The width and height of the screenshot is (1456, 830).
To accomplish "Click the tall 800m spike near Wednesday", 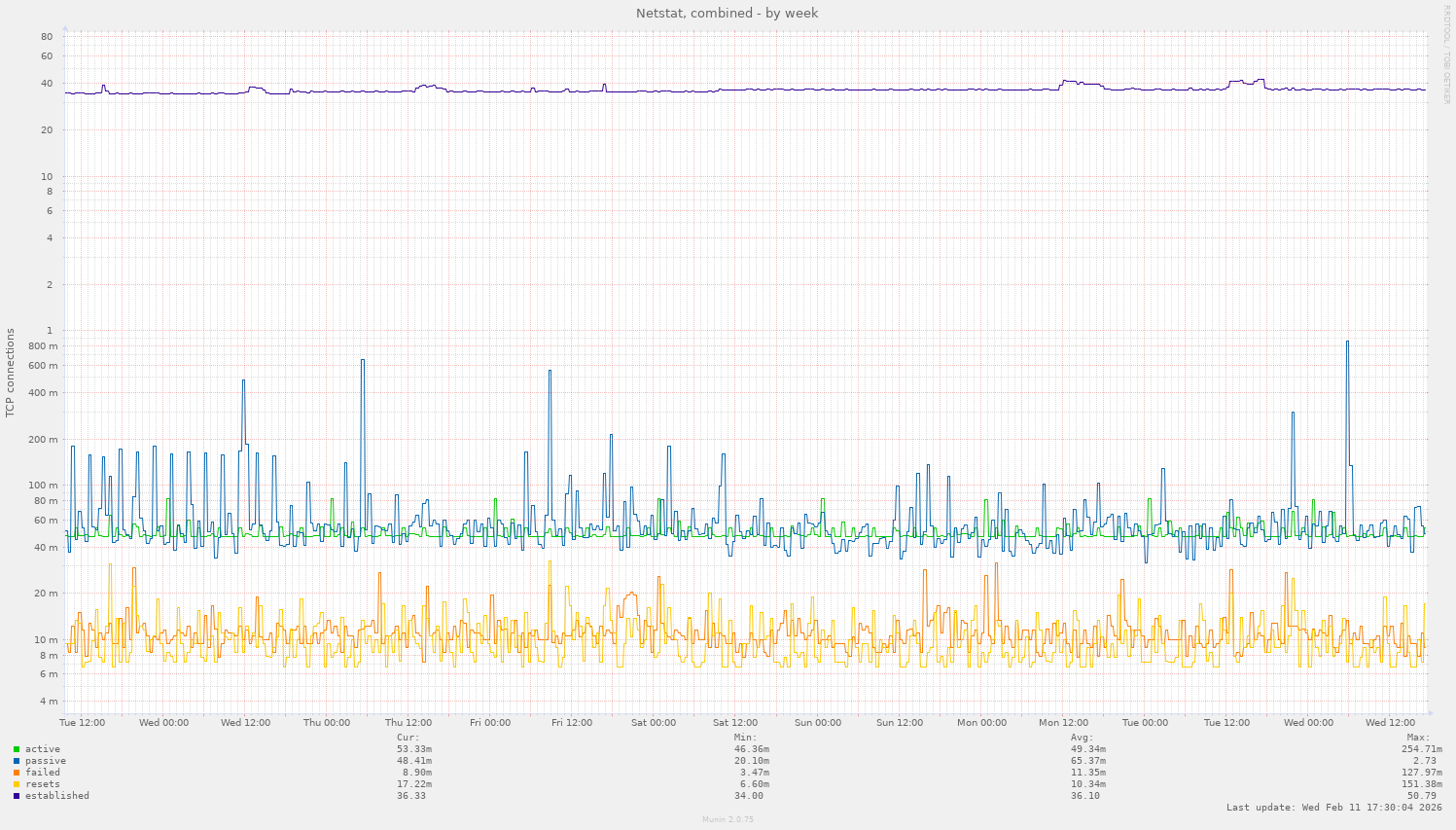I will [x=1347, y=343].
